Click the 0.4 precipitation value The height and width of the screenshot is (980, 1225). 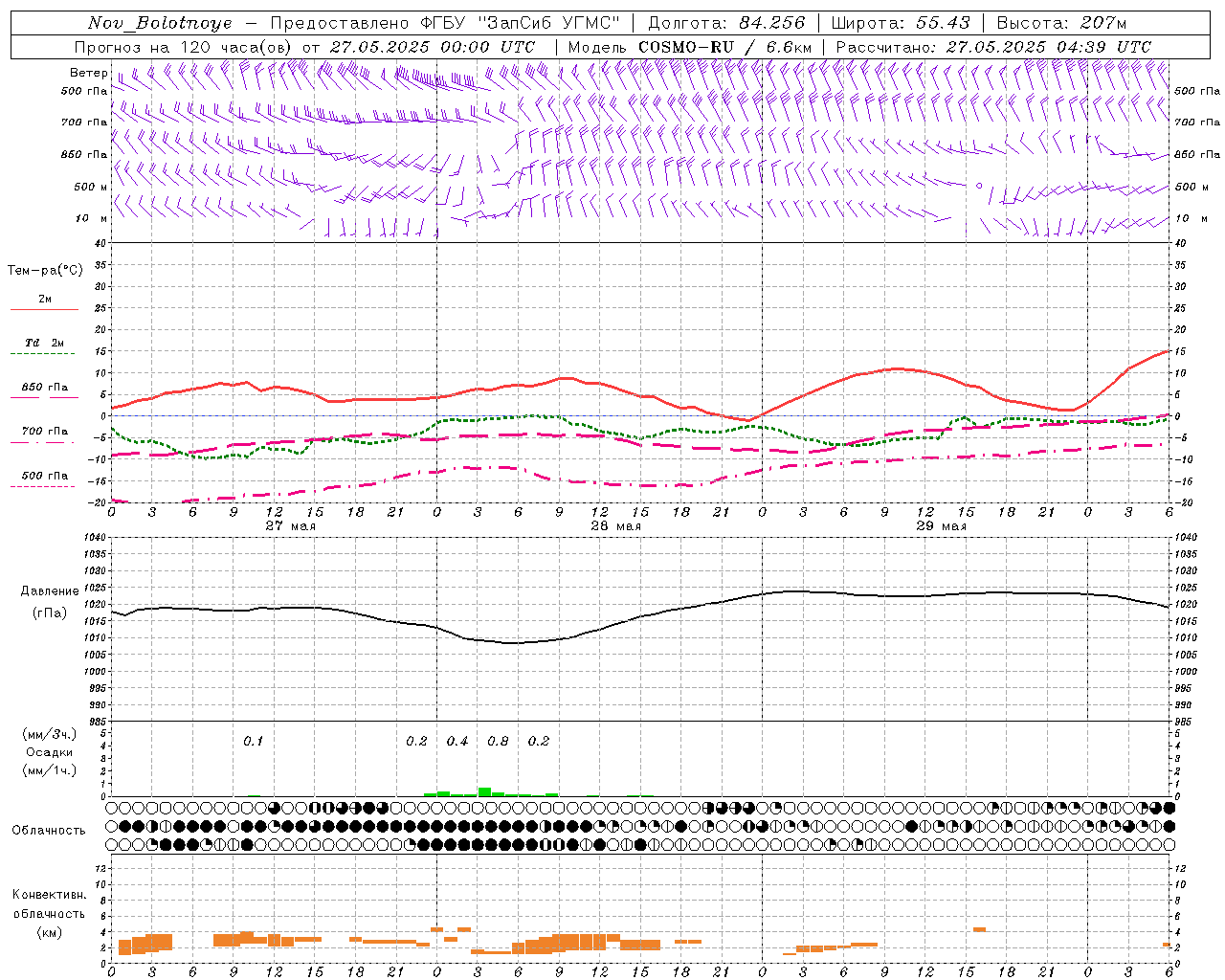[x=457, y=742]
